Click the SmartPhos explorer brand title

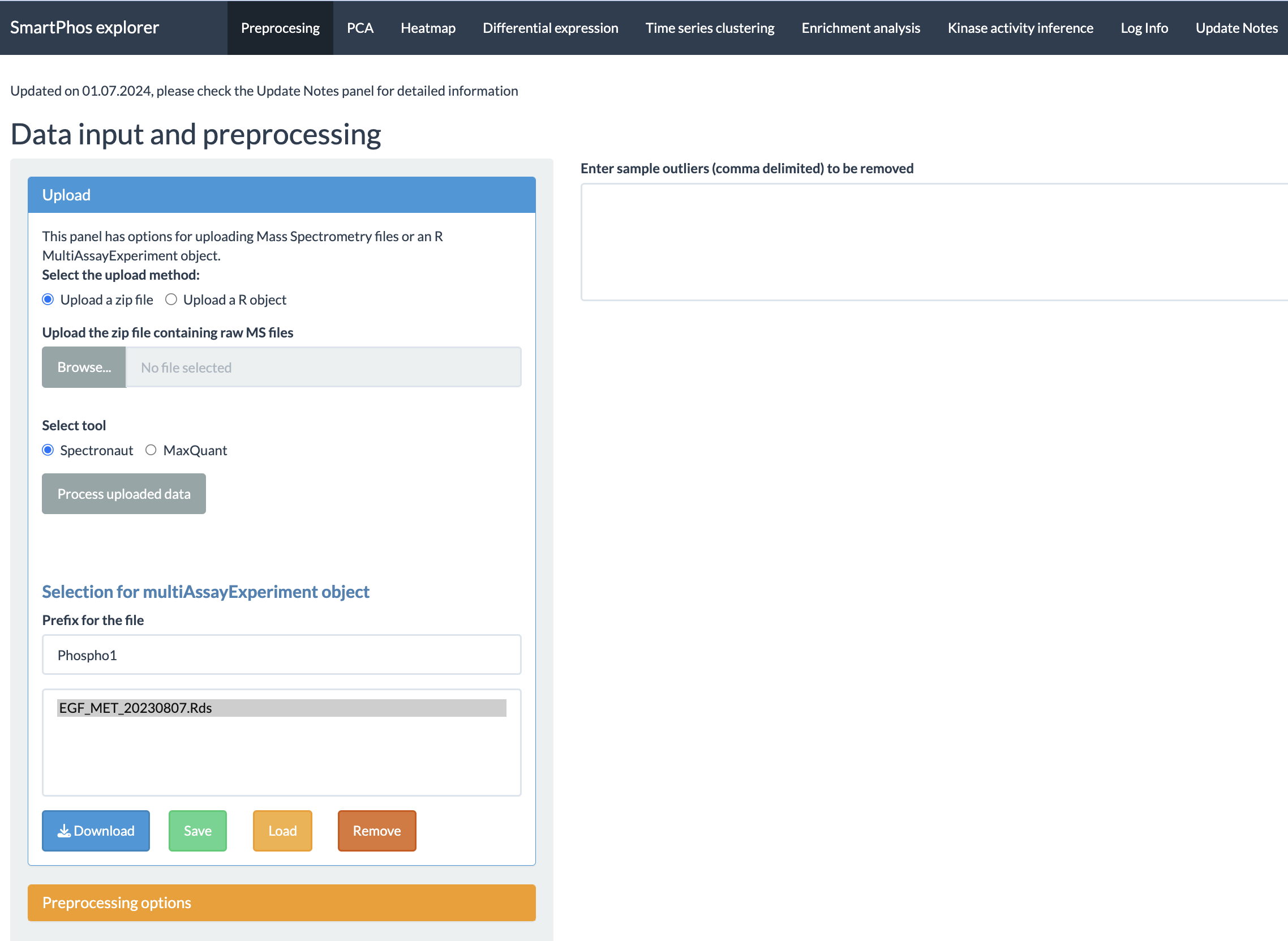[x=85, y=27]
